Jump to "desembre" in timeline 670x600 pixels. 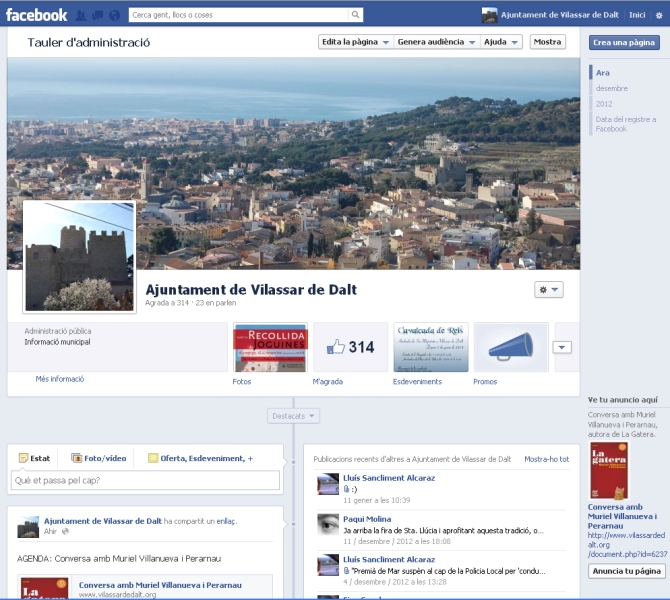point(612,88)
